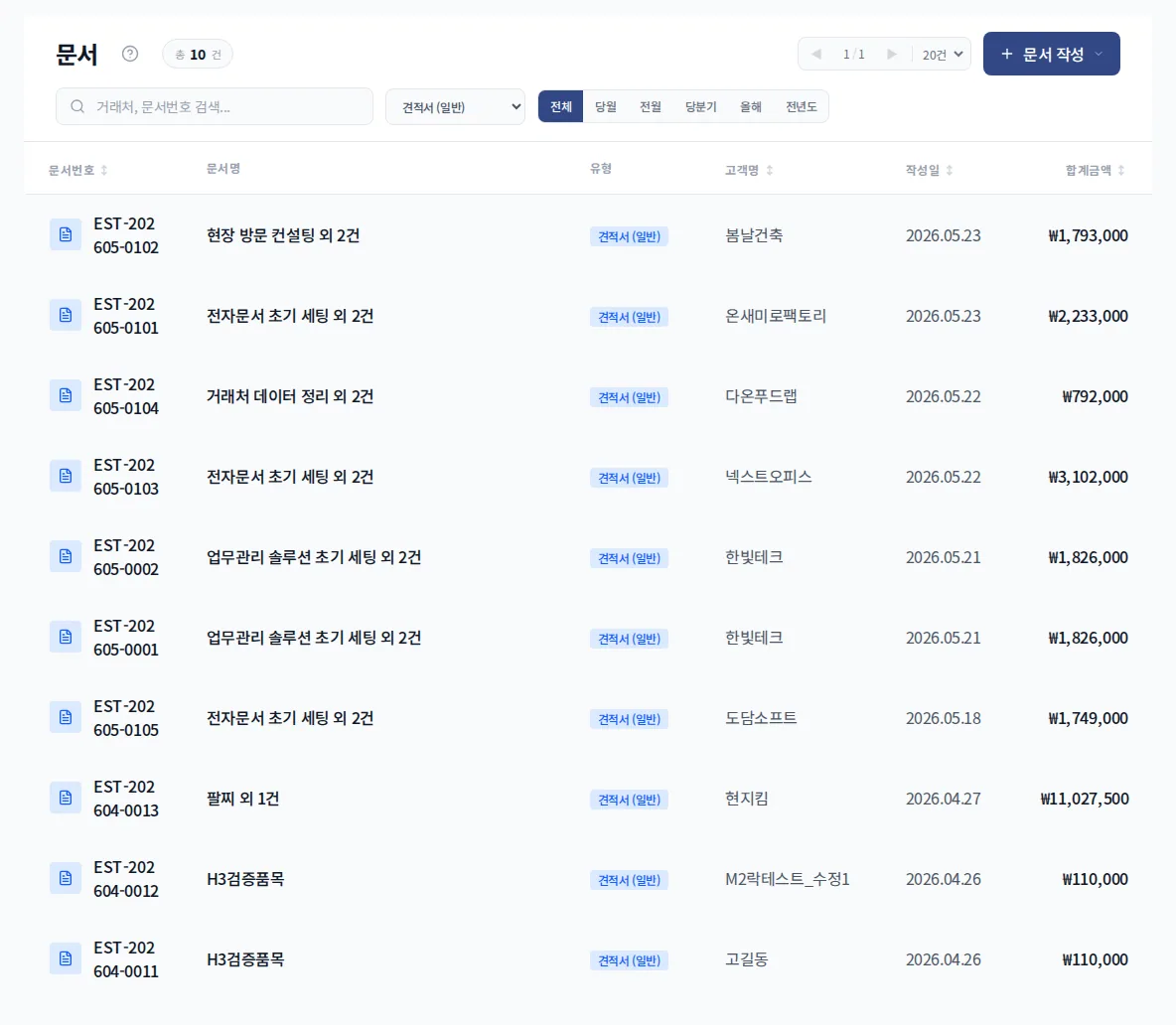Select the 올해 period tab

point(751,106)
